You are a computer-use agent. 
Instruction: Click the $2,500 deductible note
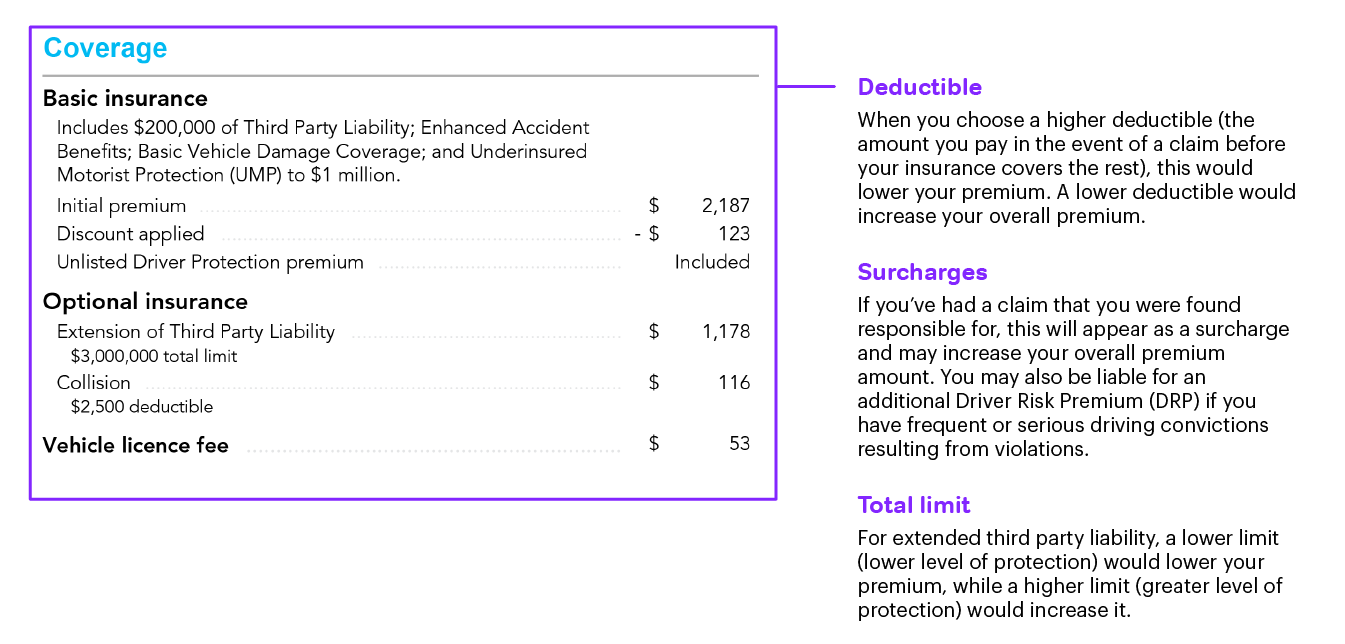(x=142, y=407)
